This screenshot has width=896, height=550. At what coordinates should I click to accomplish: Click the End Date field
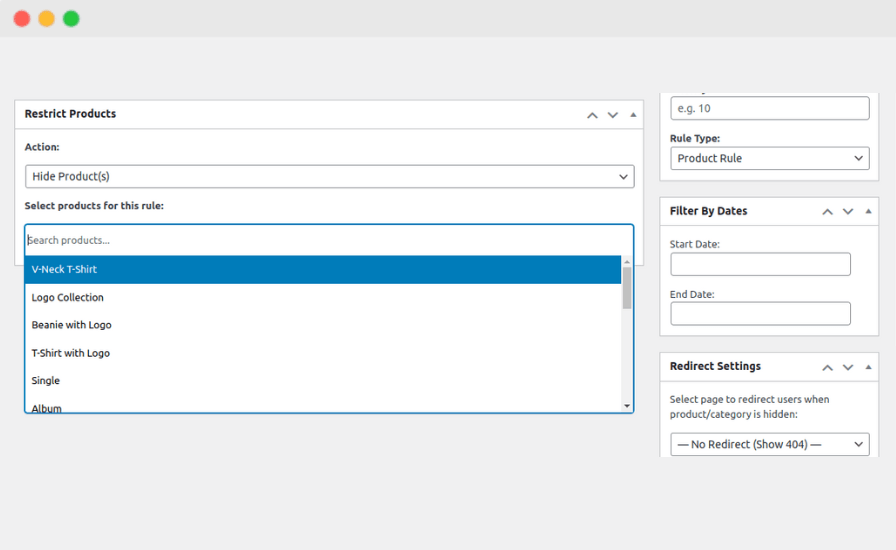click(760, 314)
